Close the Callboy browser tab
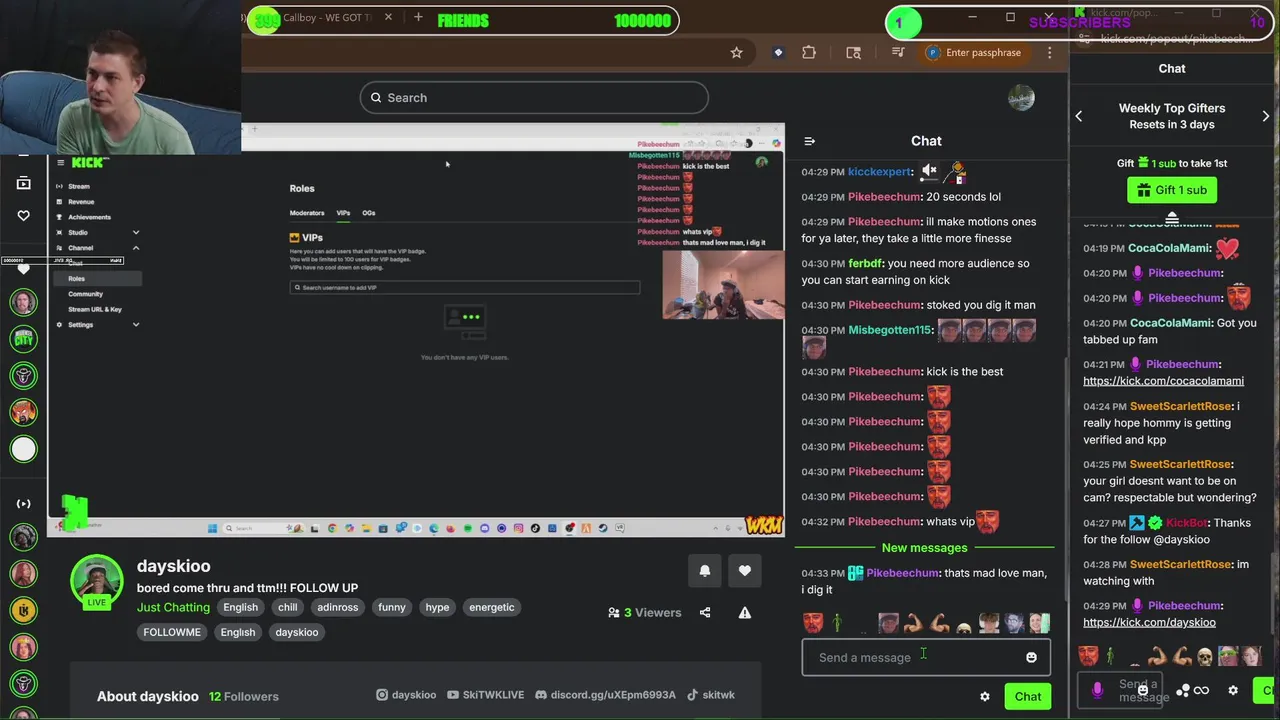The height and width of the screenshot is (720, 1280). (x=388, y=18)
